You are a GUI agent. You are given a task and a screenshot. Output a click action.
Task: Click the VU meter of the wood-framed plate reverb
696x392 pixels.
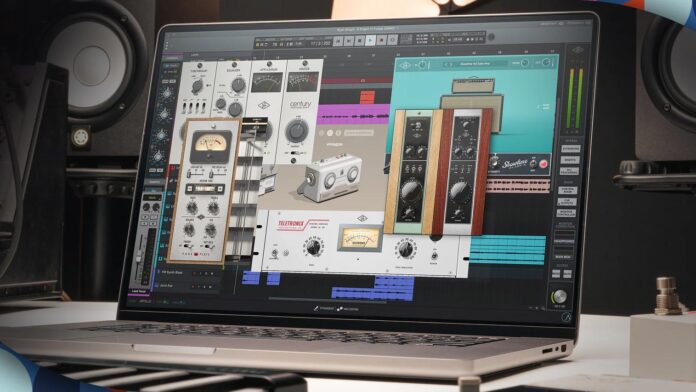pyautogui.click(x=211, y=147)
